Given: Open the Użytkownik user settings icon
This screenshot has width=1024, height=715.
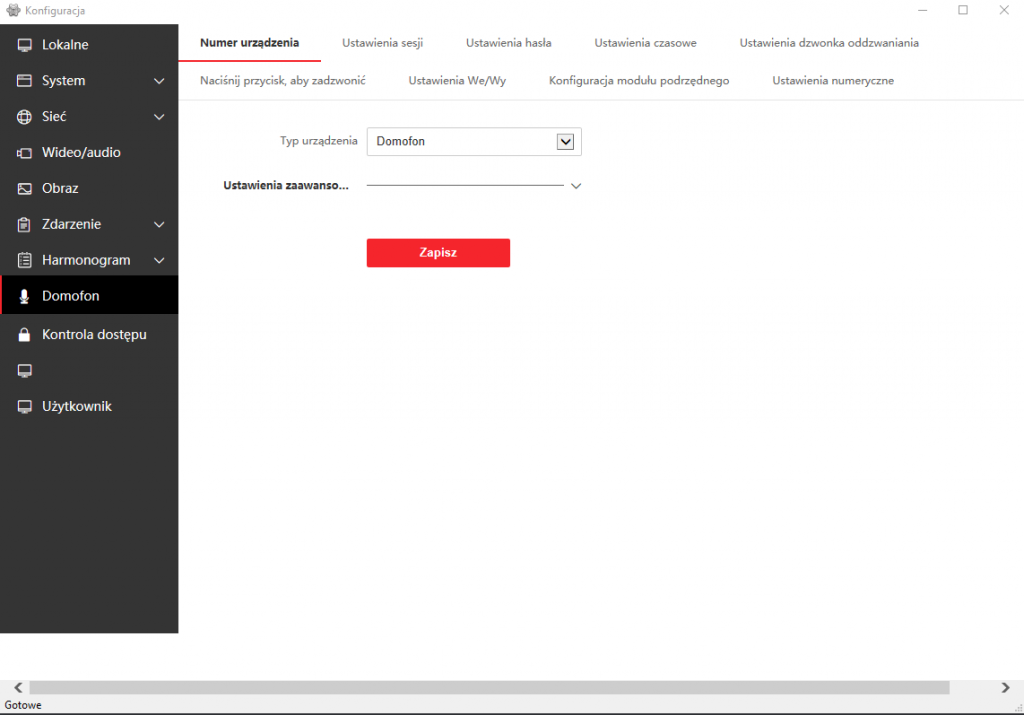Looking at the screenshot, I should click(22, 406).
